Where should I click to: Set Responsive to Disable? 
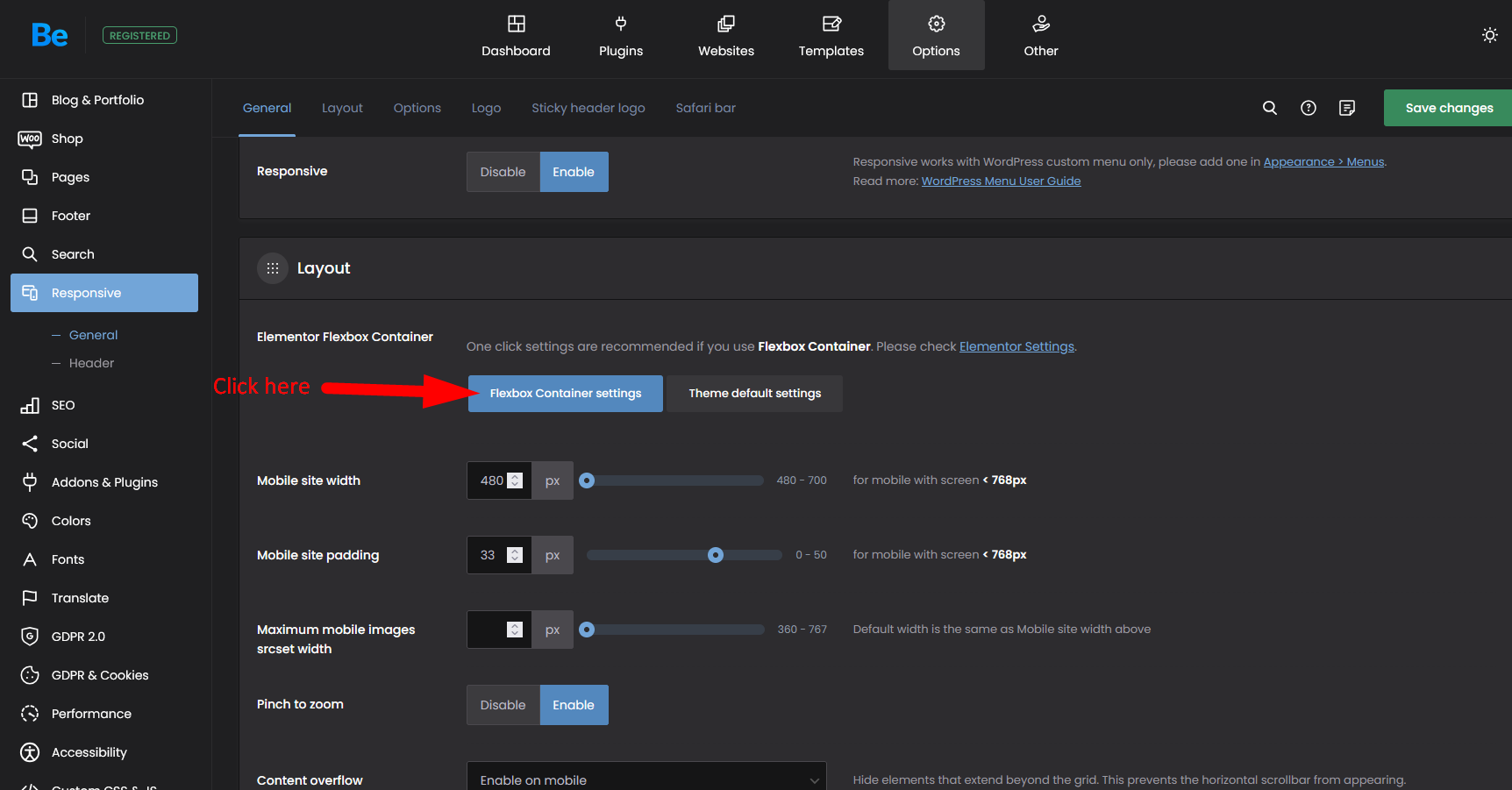point(503,172)
